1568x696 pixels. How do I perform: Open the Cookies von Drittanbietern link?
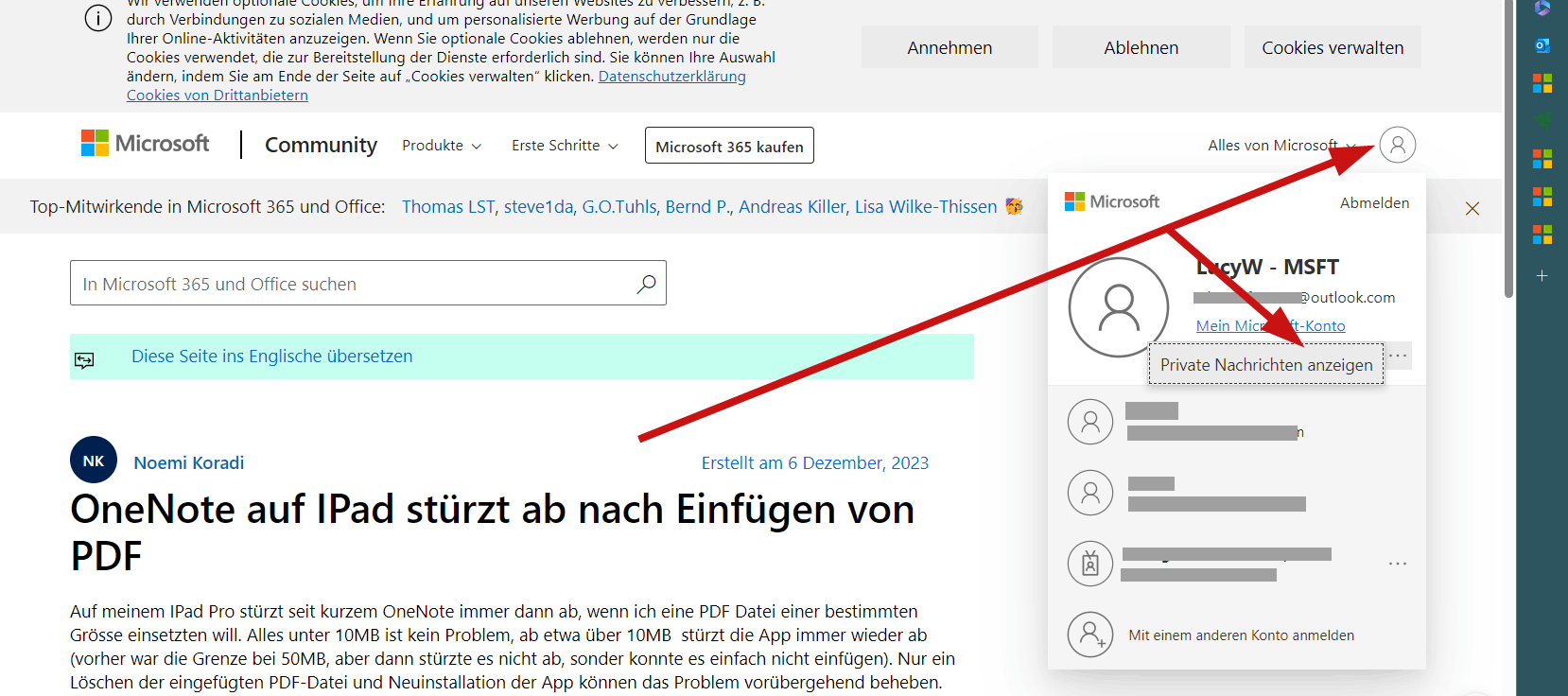(218, 95)
